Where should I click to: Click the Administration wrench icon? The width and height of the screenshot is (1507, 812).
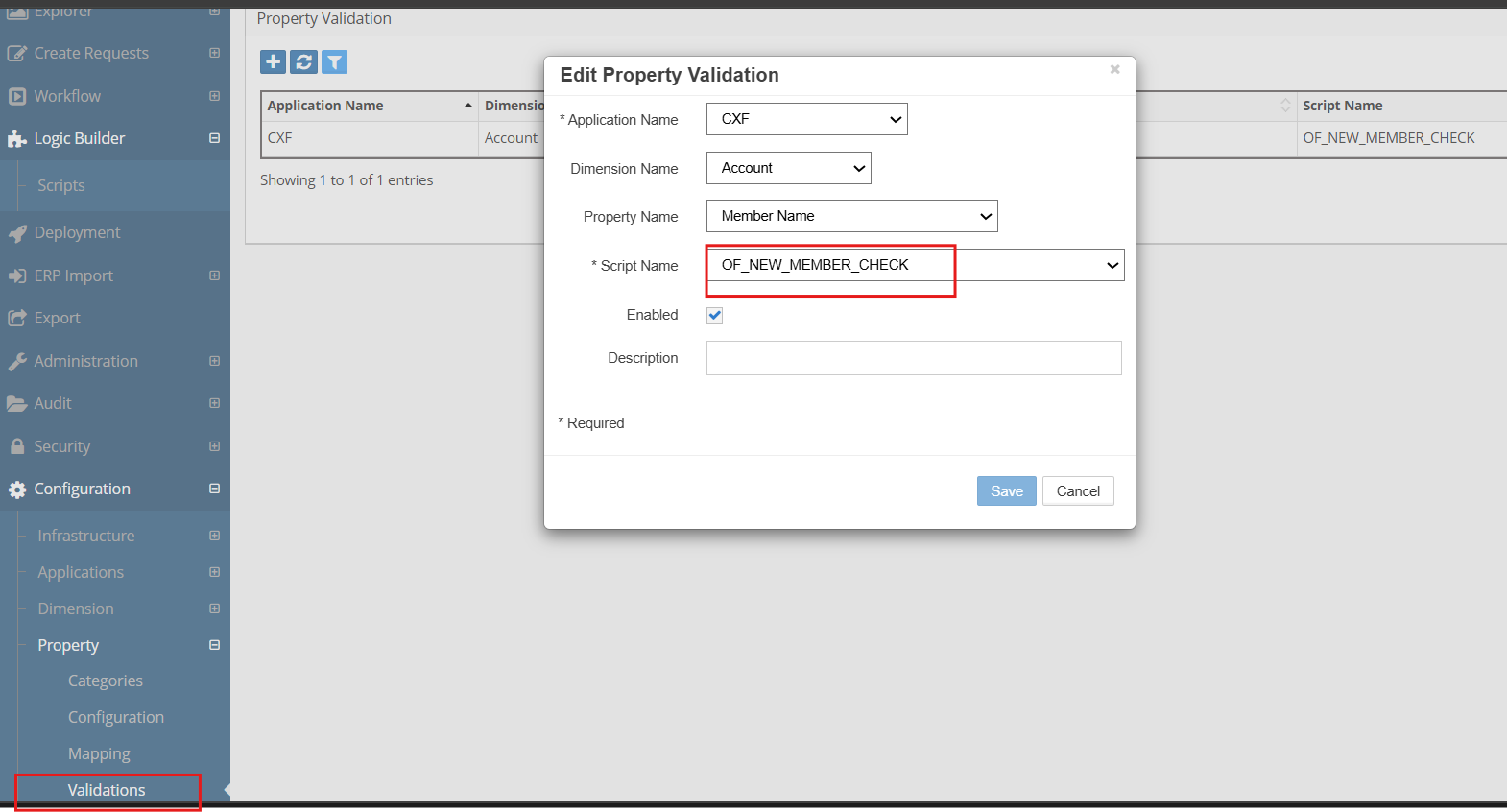[16, 362]
